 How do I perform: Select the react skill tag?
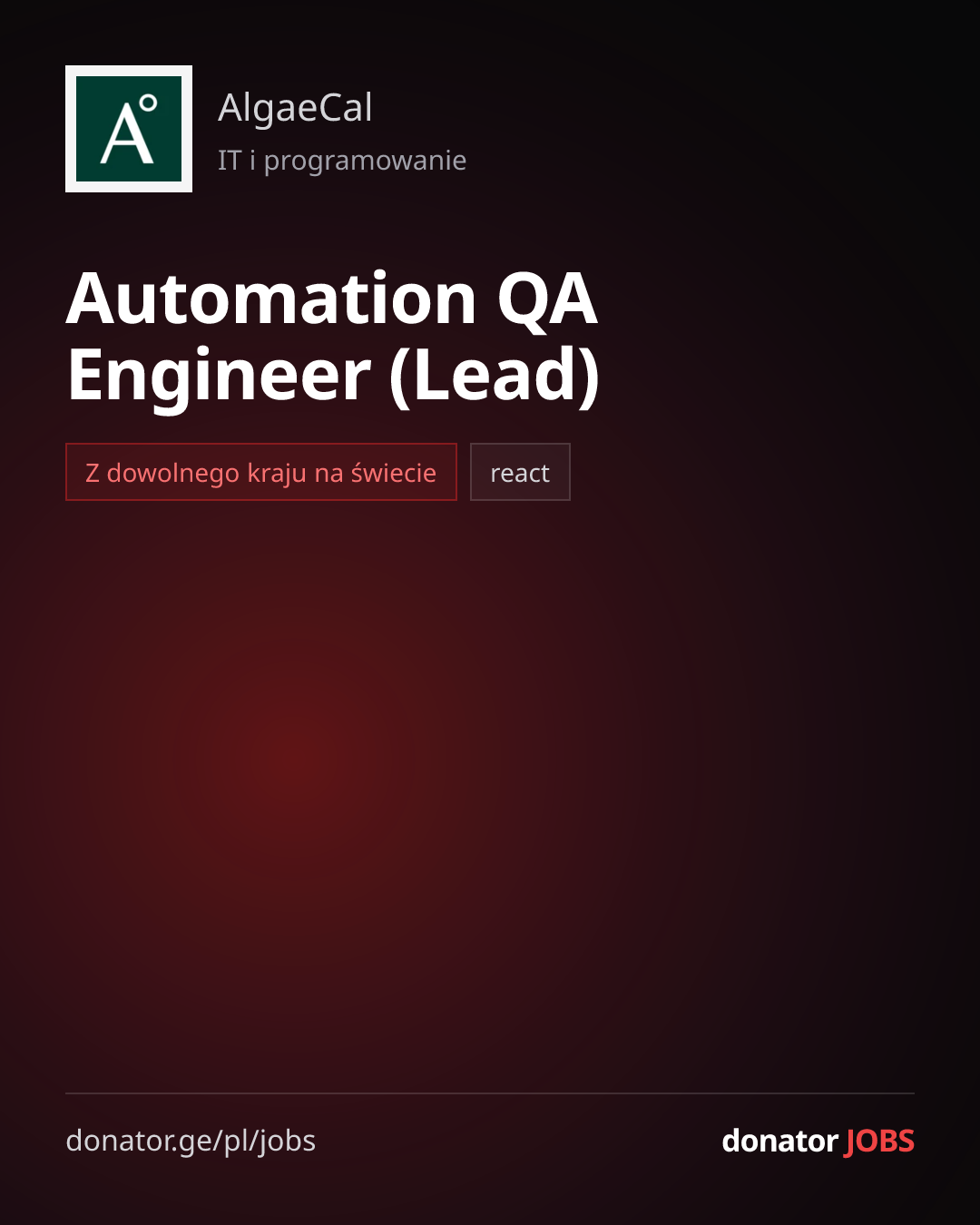(520, 472)
